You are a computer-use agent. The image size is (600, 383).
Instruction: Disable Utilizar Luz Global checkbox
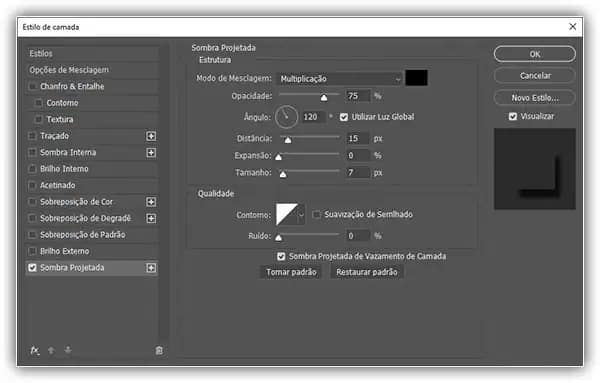point(344,117)
